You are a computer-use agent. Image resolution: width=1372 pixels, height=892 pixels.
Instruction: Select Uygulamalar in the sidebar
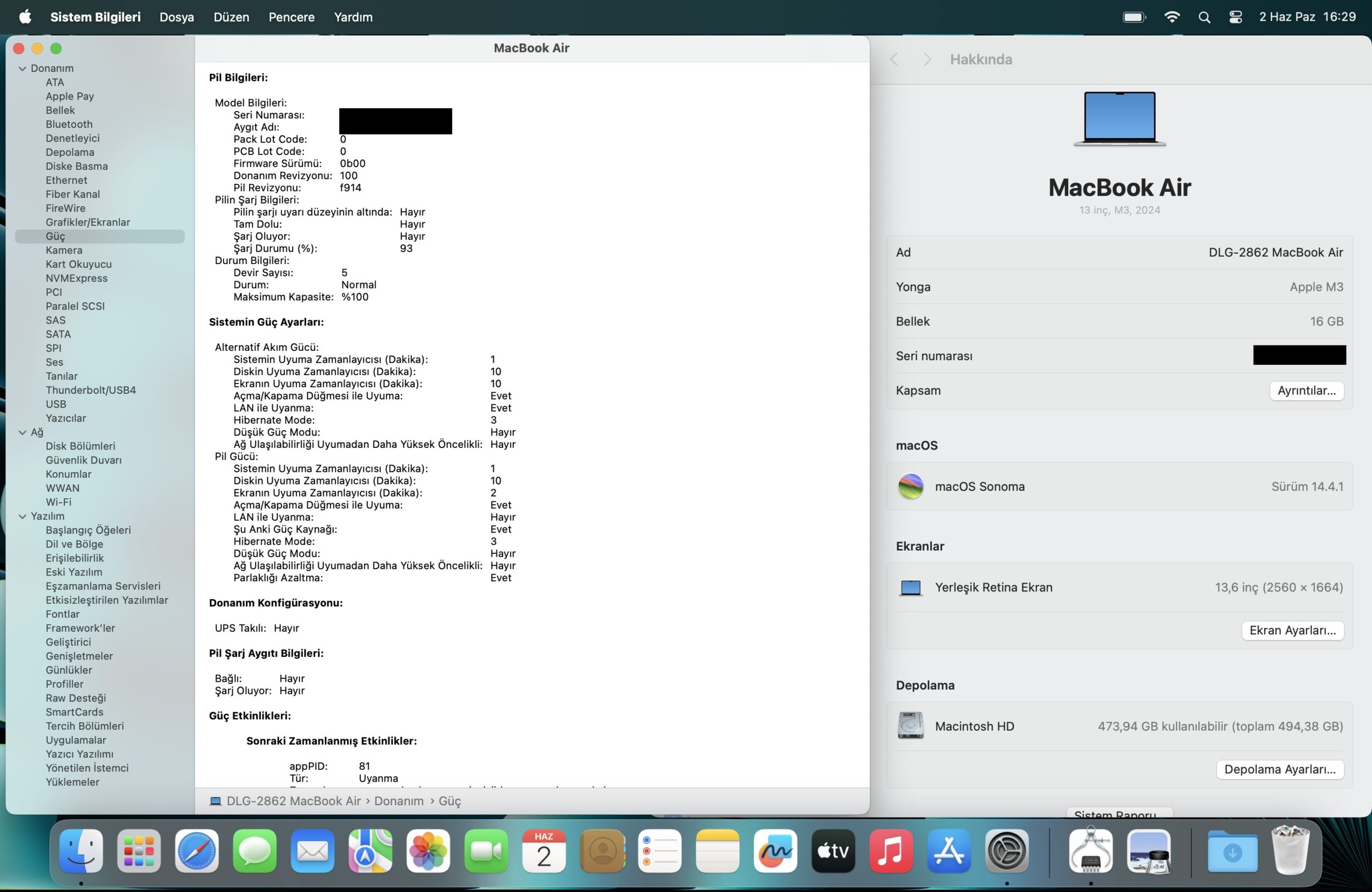76,740
